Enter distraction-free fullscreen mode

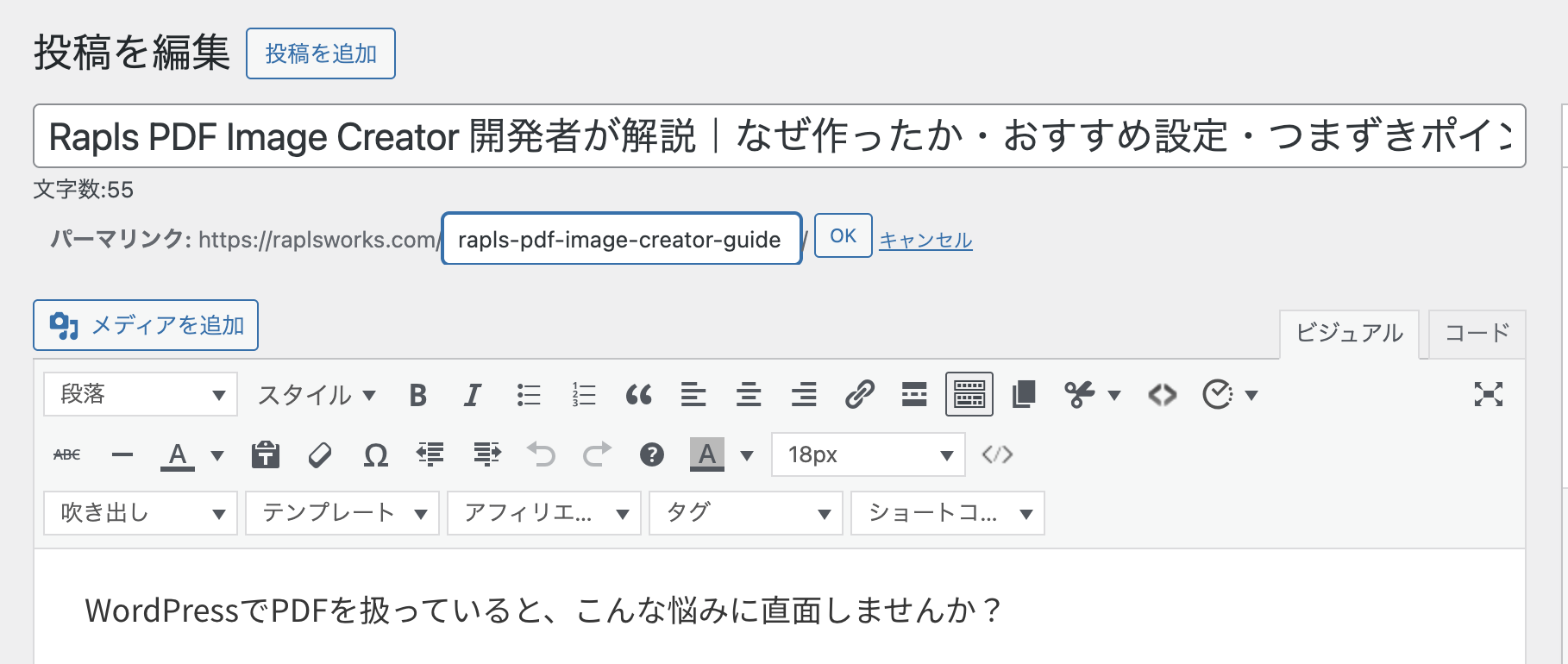click(x=1489, y=395)
